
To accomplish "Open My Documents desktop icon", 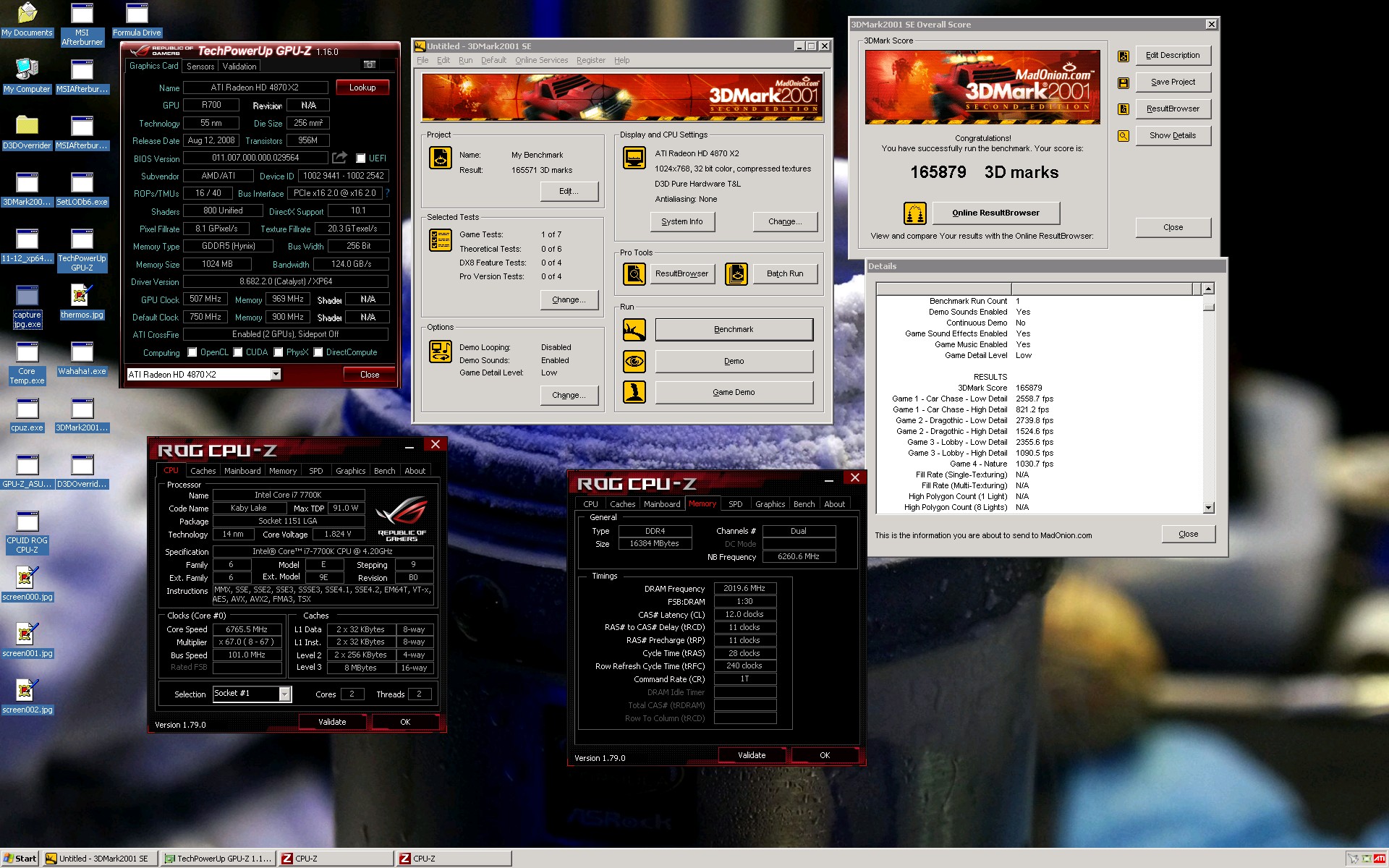I will coord(27,20).
